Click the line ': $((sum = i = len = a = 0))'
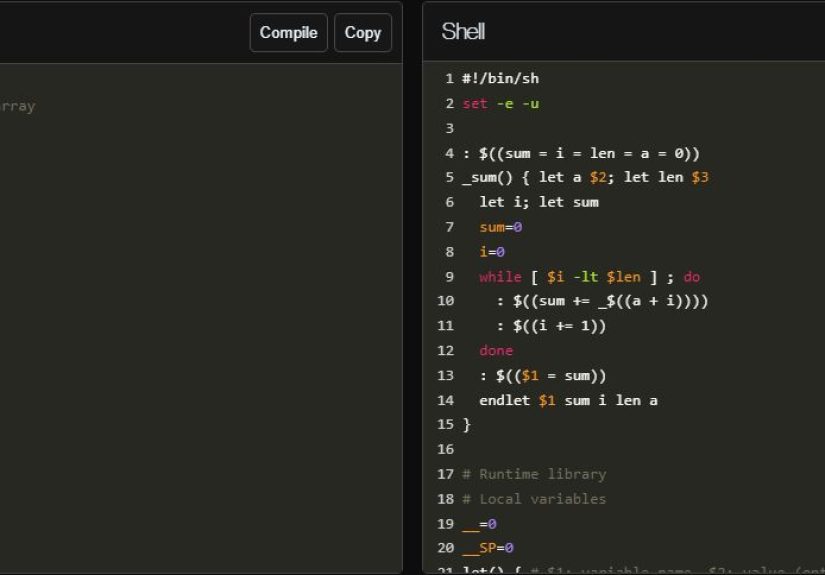 tap(581, 153)
